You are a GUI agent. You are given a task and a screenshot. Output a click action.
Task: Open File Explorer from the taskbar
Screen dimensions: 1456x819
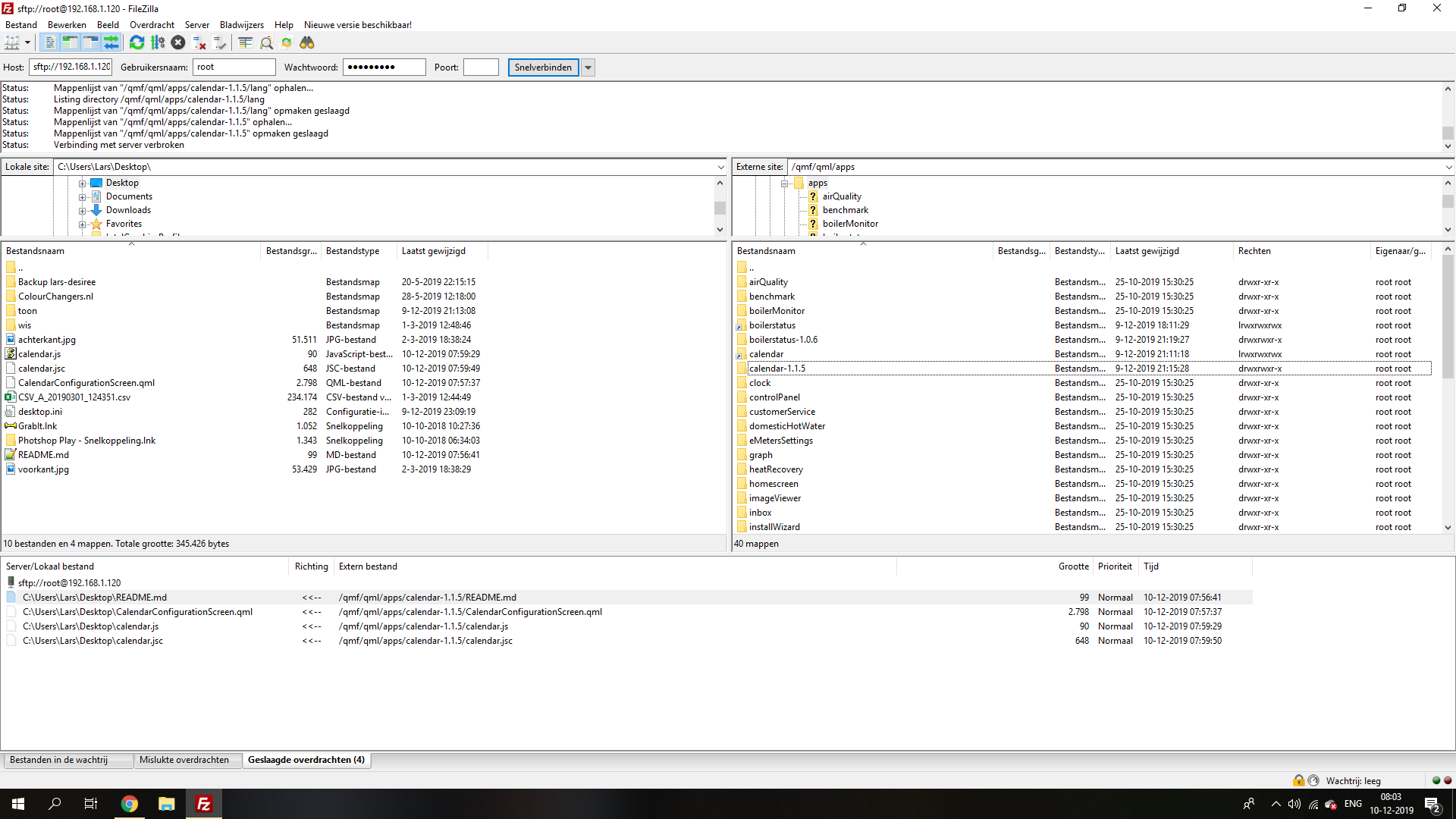[x=166, y=804]
